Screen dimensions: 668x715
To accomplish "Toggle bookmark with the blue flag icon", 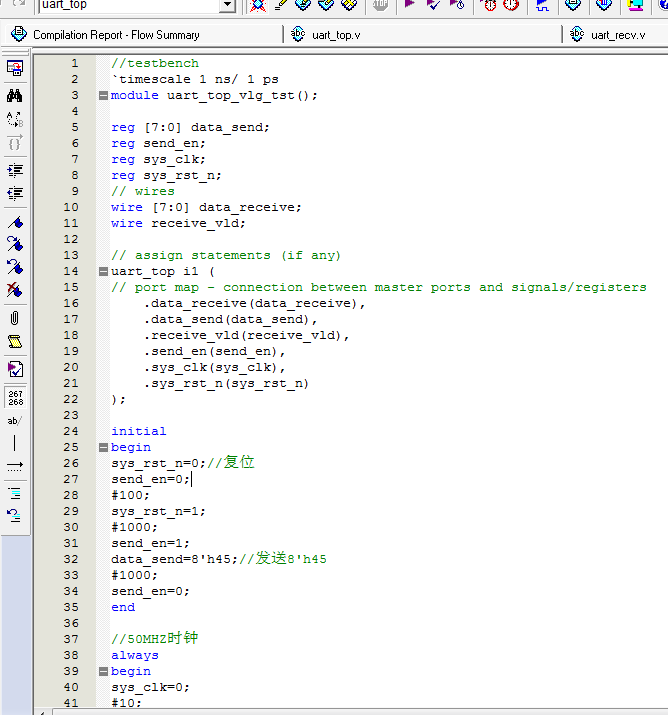I will pyautogui.click(x=15, y=222).
